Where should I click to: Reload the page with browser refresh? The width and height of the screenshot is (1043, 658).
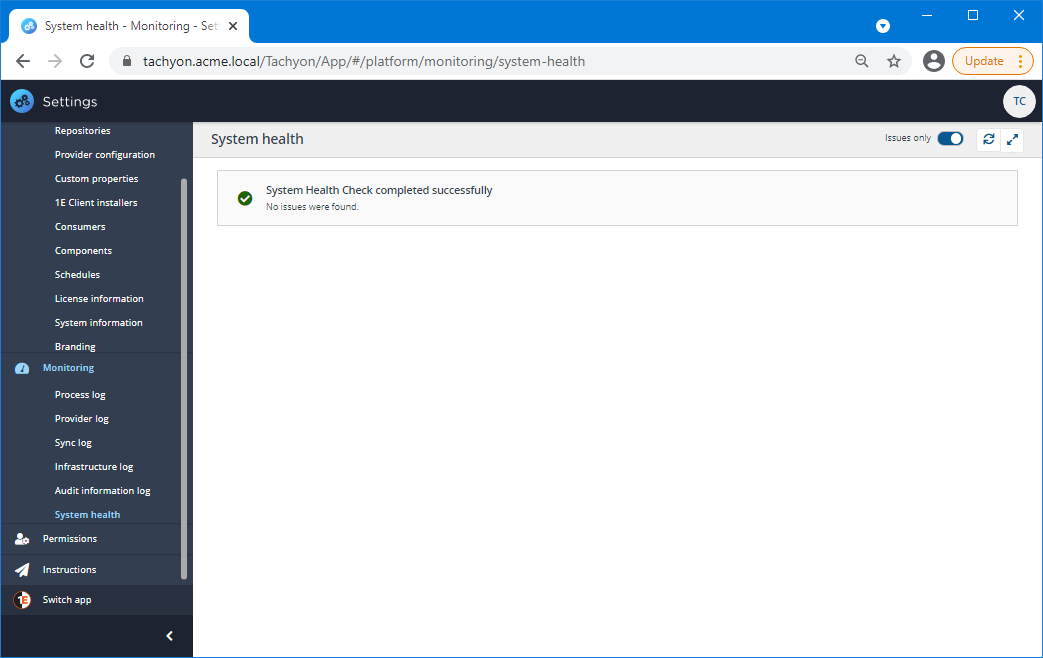[x=87, y=61]
